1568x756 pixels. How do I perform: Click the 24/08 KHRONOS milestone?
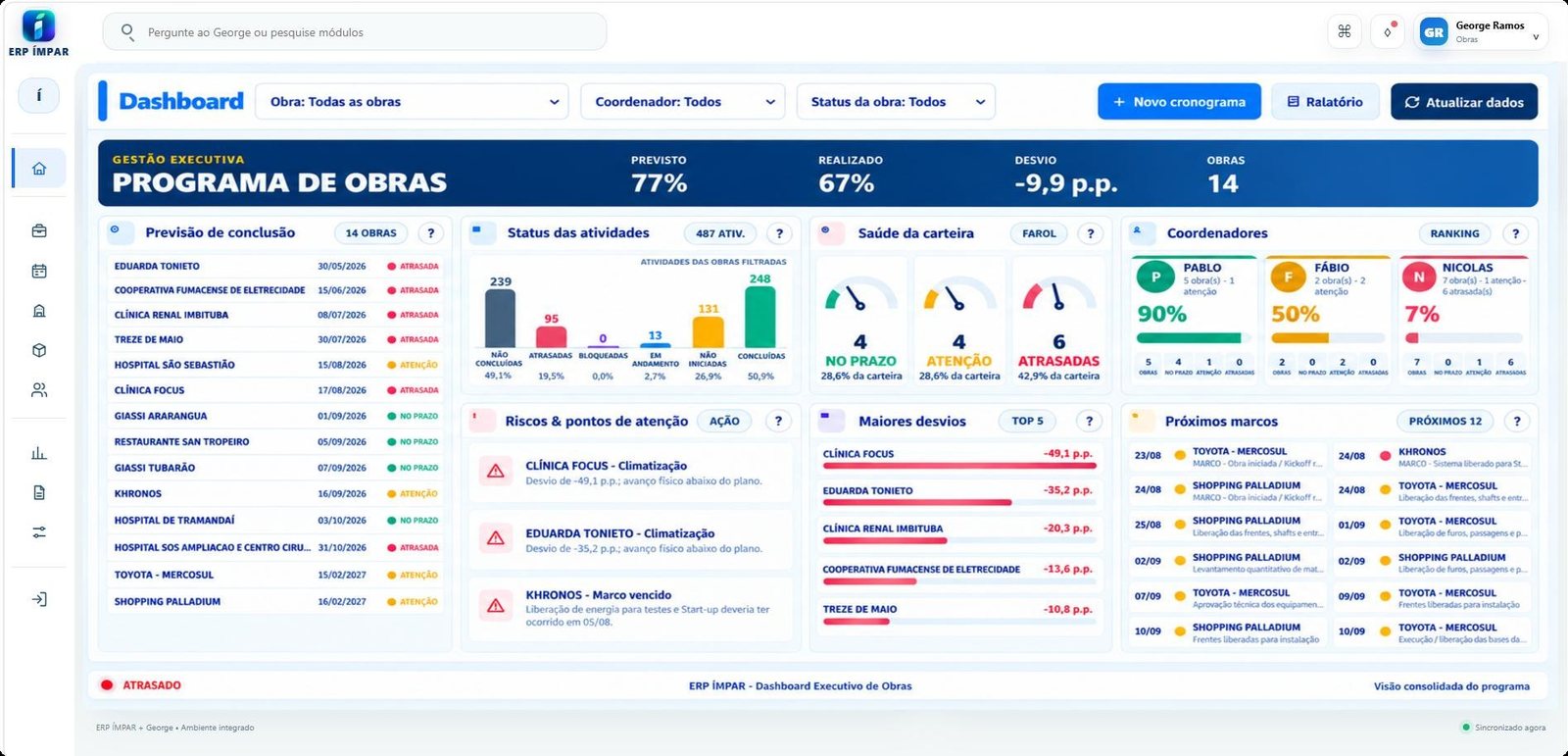click(1433, 457)
